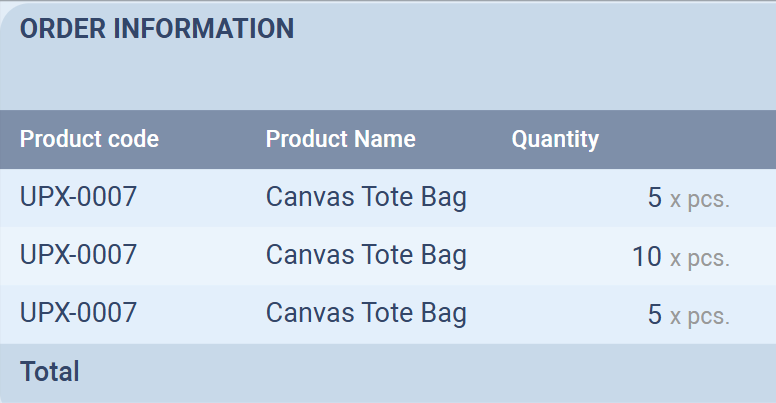Click quantity value 5 in the top row
Screen dimensions: 776x403
[655, 198]
